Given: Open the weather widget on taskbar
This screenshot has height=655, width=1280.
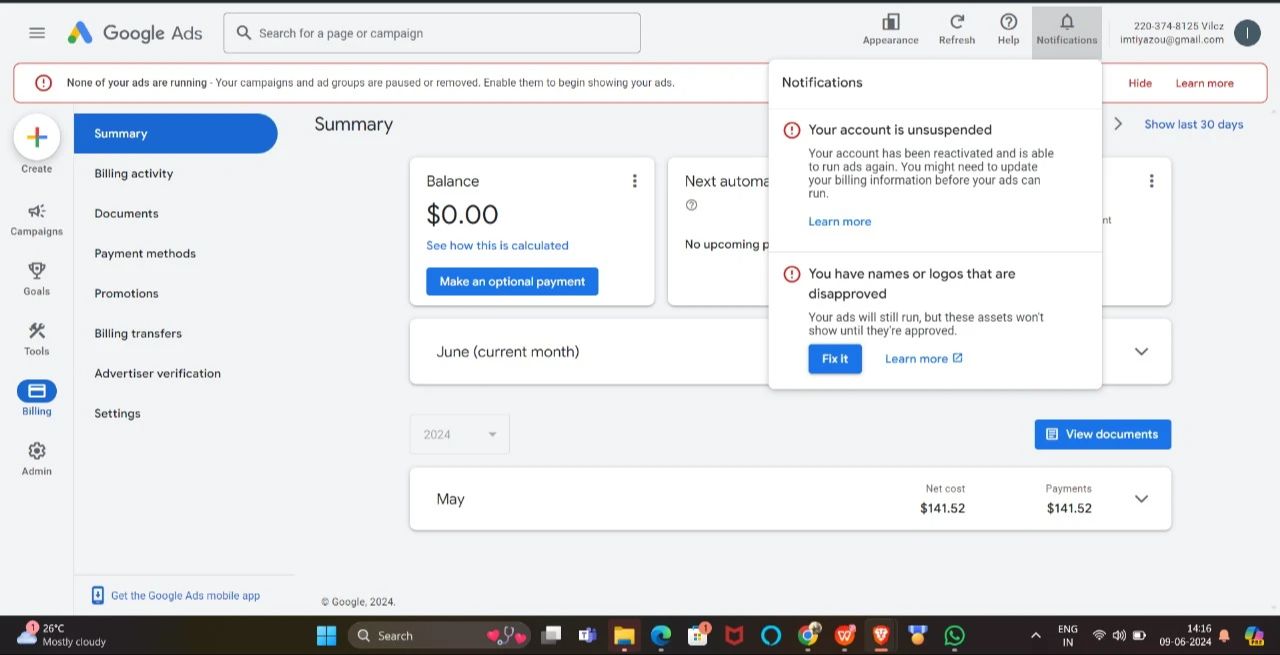Looking at the screenshot, I should [x=62, y=635].
